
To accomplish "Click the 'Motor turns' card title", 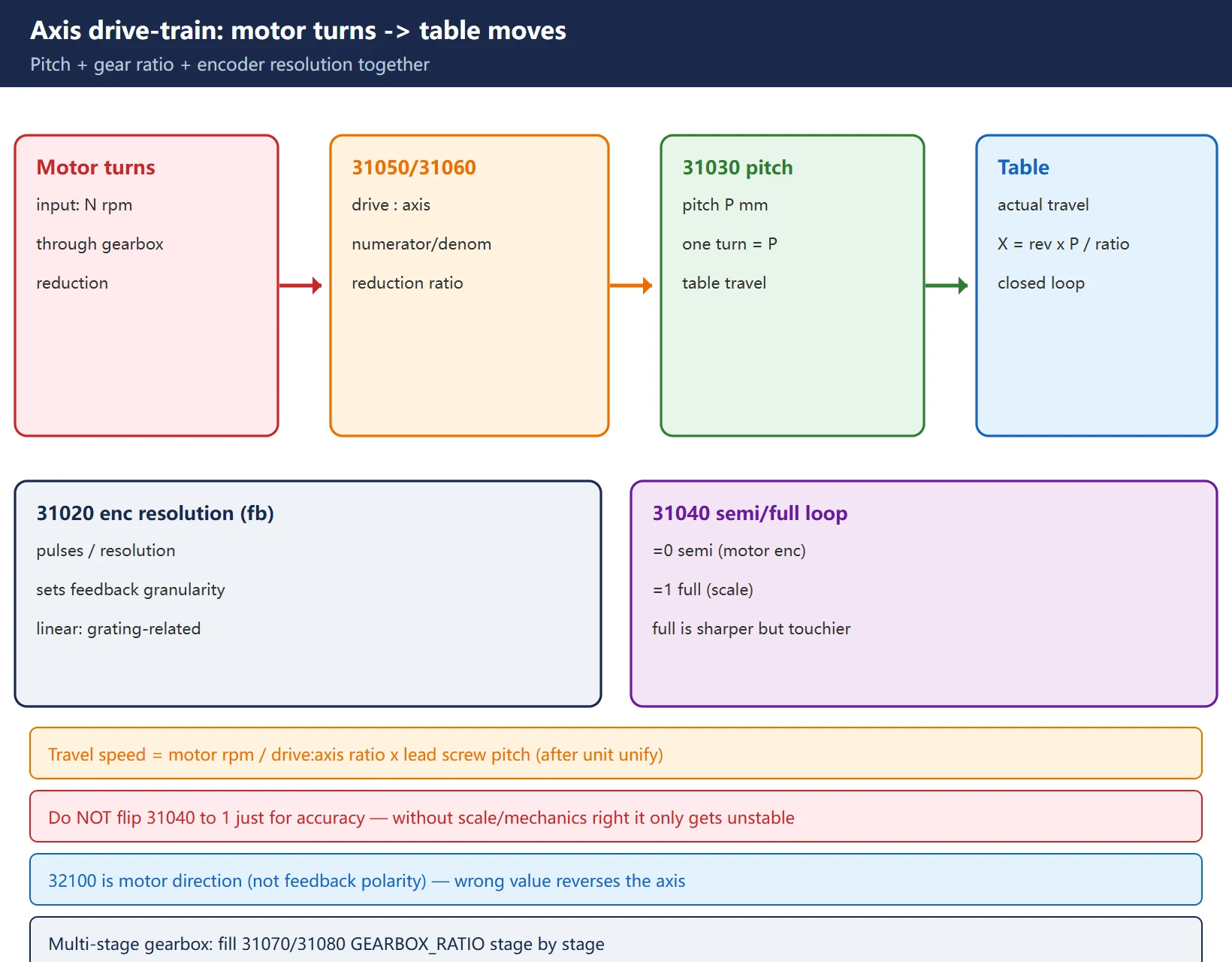I will pyautogui.click(x=95, y=167).
